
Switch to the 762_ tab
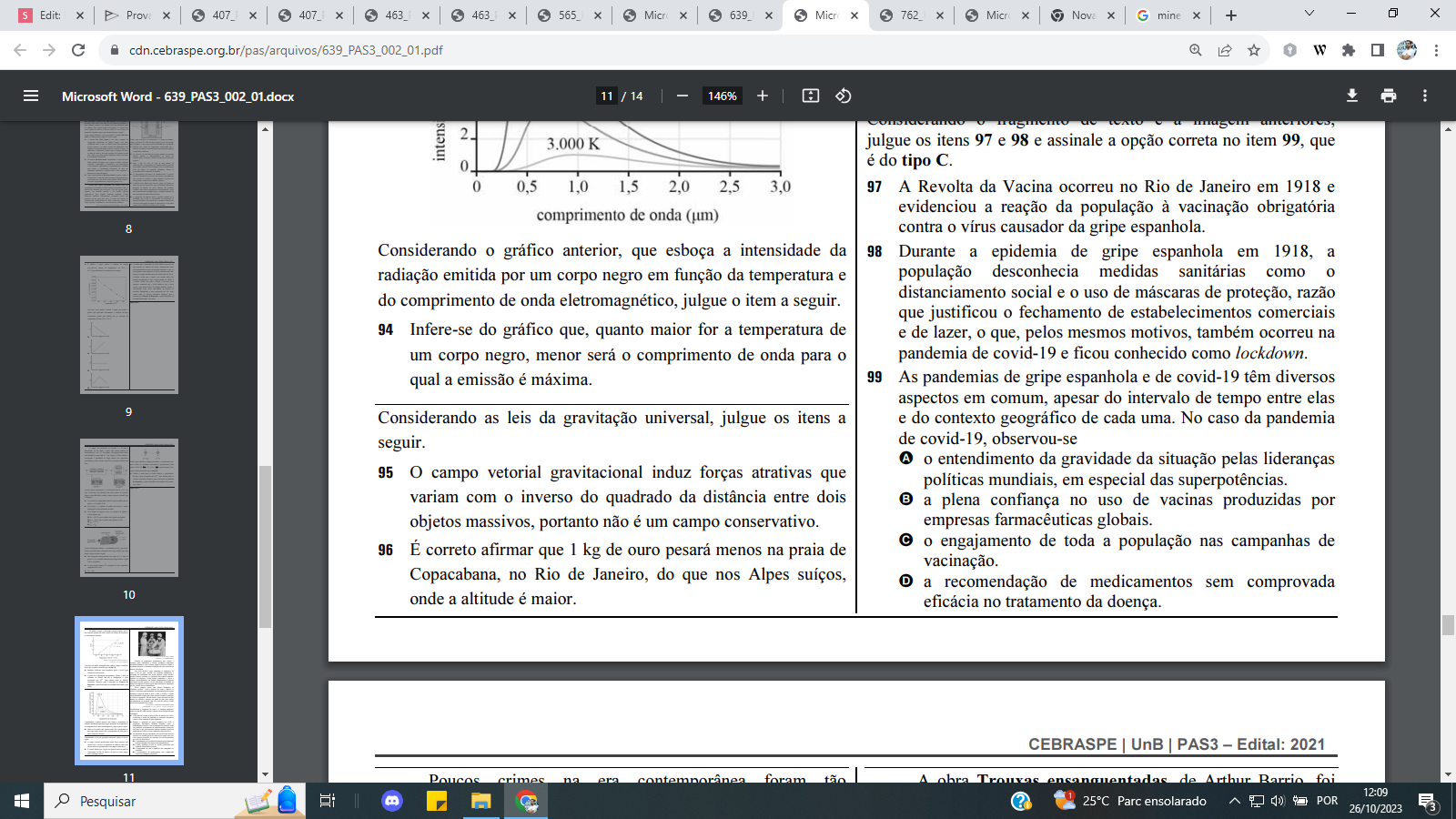point(911,15)
